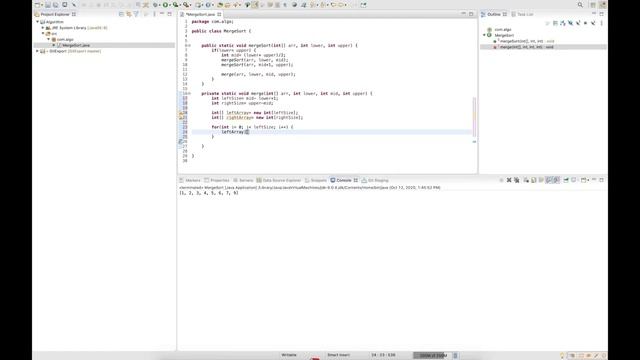Click 'Smart Insert' in the status bar
640x360 pixels.
click(338, 355)
